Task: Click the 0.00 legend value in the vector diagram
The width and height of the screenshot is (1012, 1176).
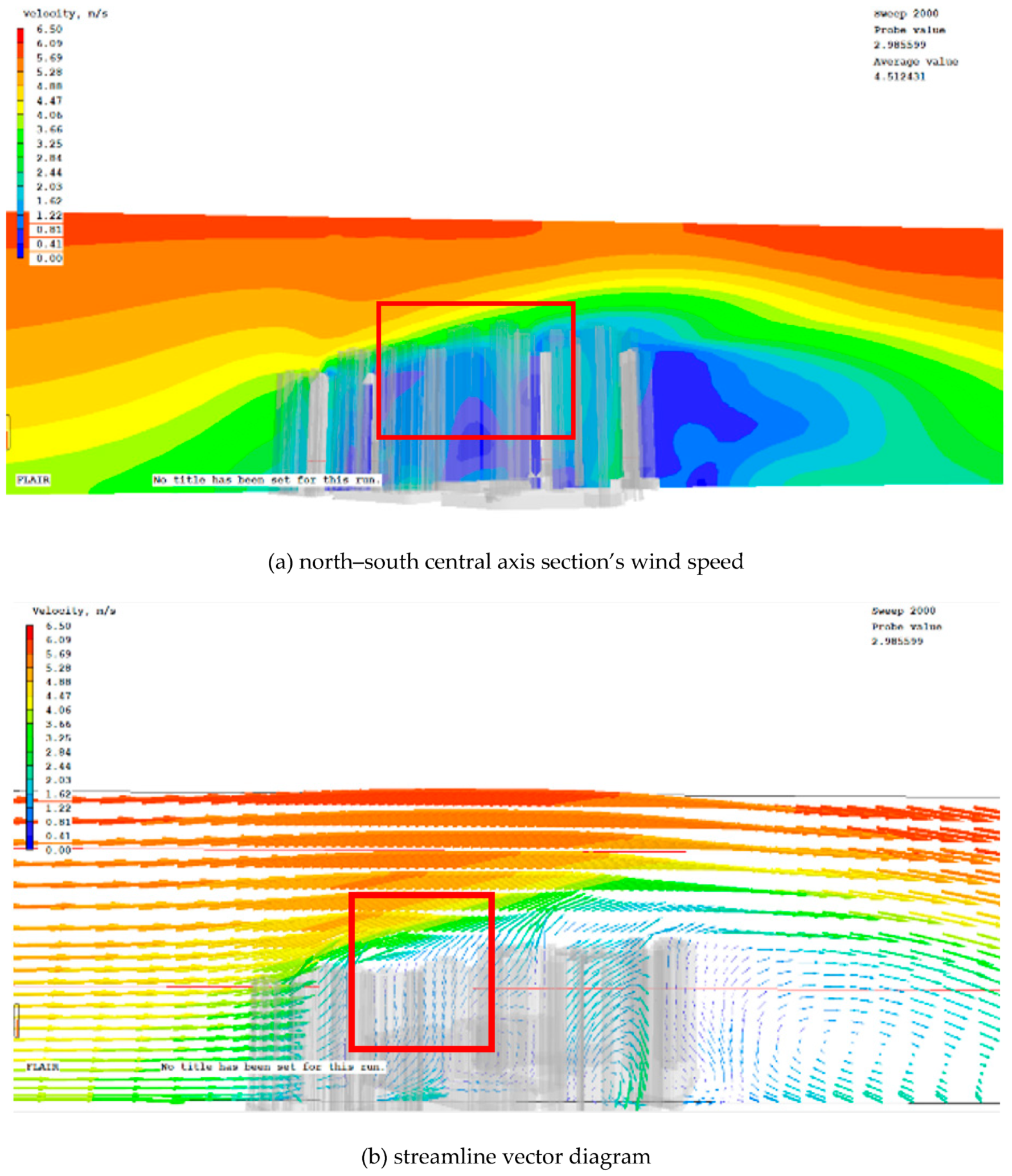Action: coord(58,850)
